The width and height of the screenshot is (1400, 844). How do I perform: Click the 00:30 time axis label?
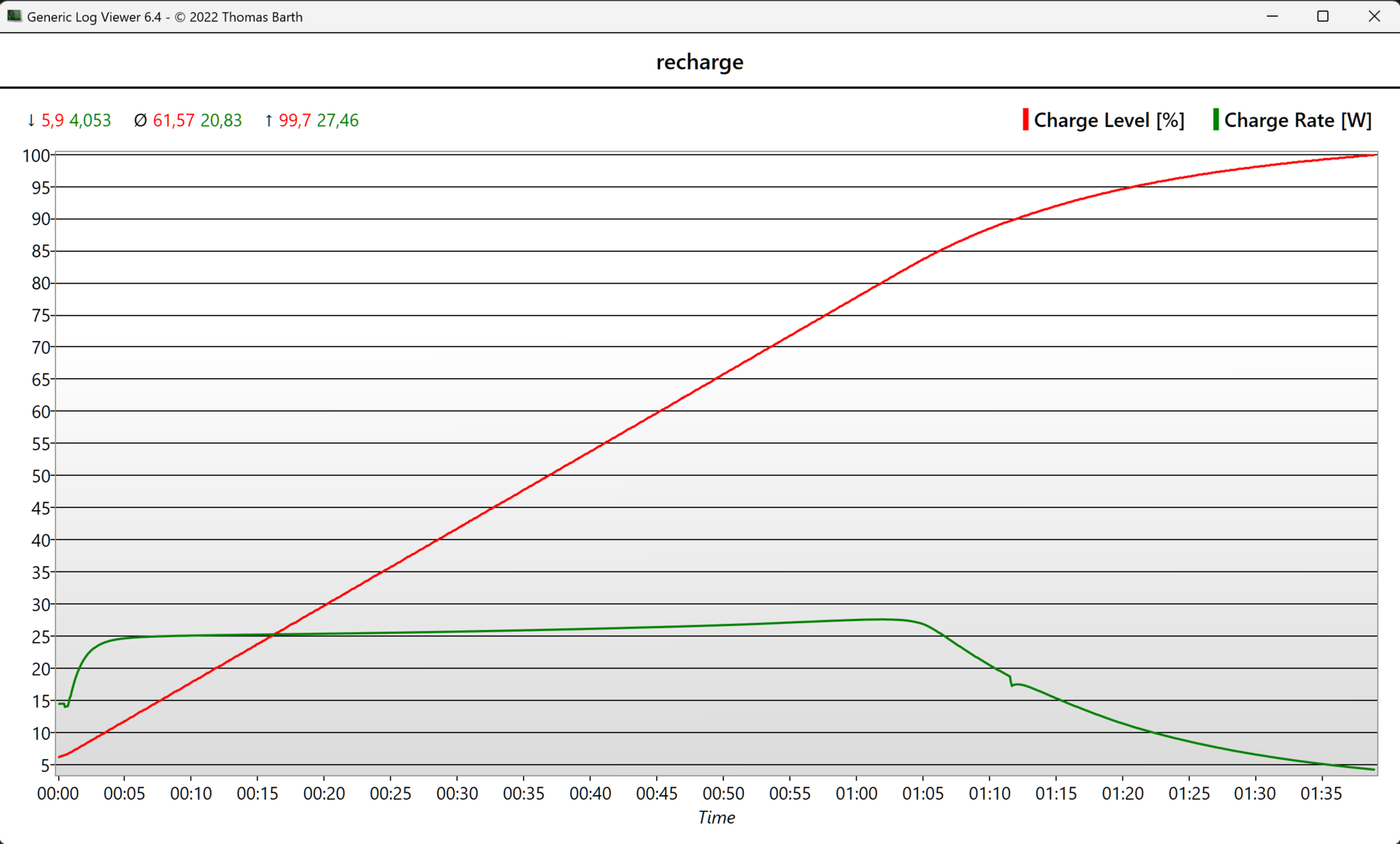(456, 794)
